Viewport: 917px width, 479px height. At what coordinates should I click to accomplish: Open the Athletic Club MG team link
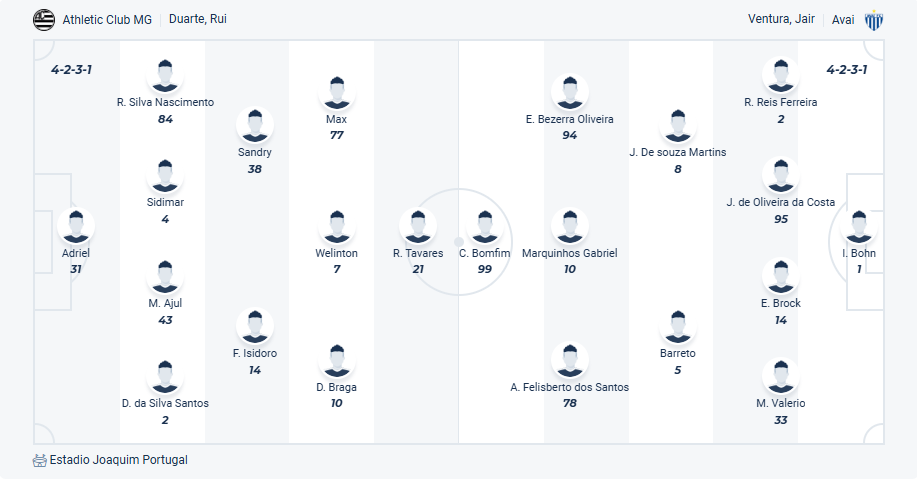click(x=107, y=19)
